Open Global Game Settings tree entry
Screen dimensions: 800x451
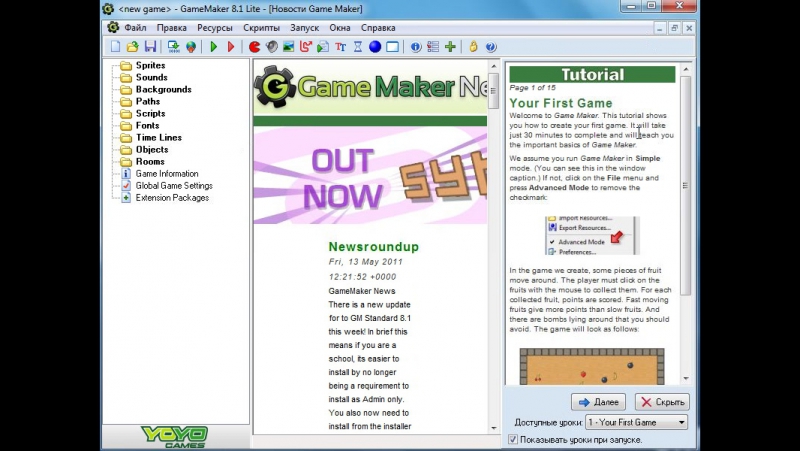click(173, 186)
